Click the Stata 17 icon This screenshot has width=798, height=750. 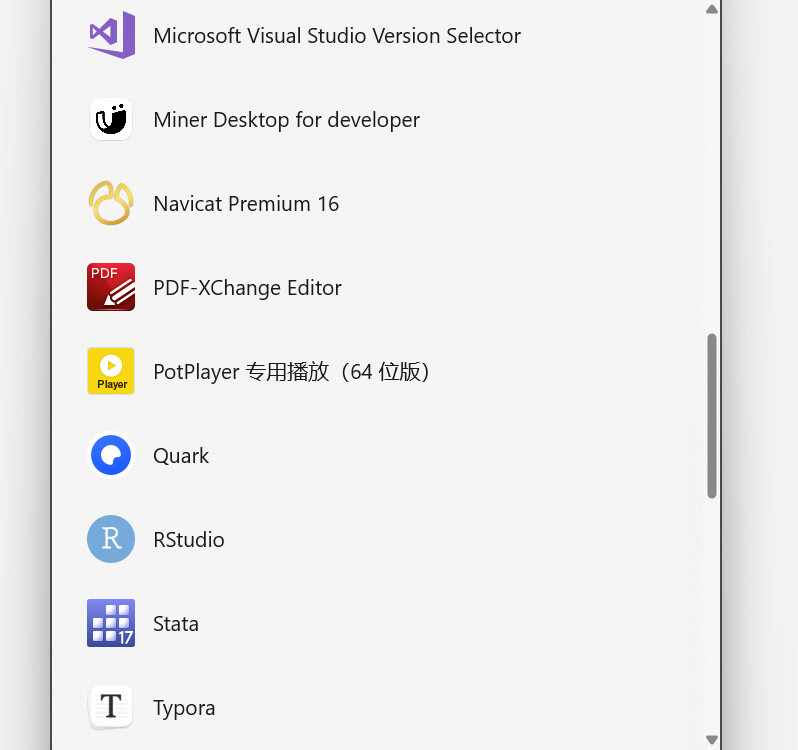[x=111, y=623]
